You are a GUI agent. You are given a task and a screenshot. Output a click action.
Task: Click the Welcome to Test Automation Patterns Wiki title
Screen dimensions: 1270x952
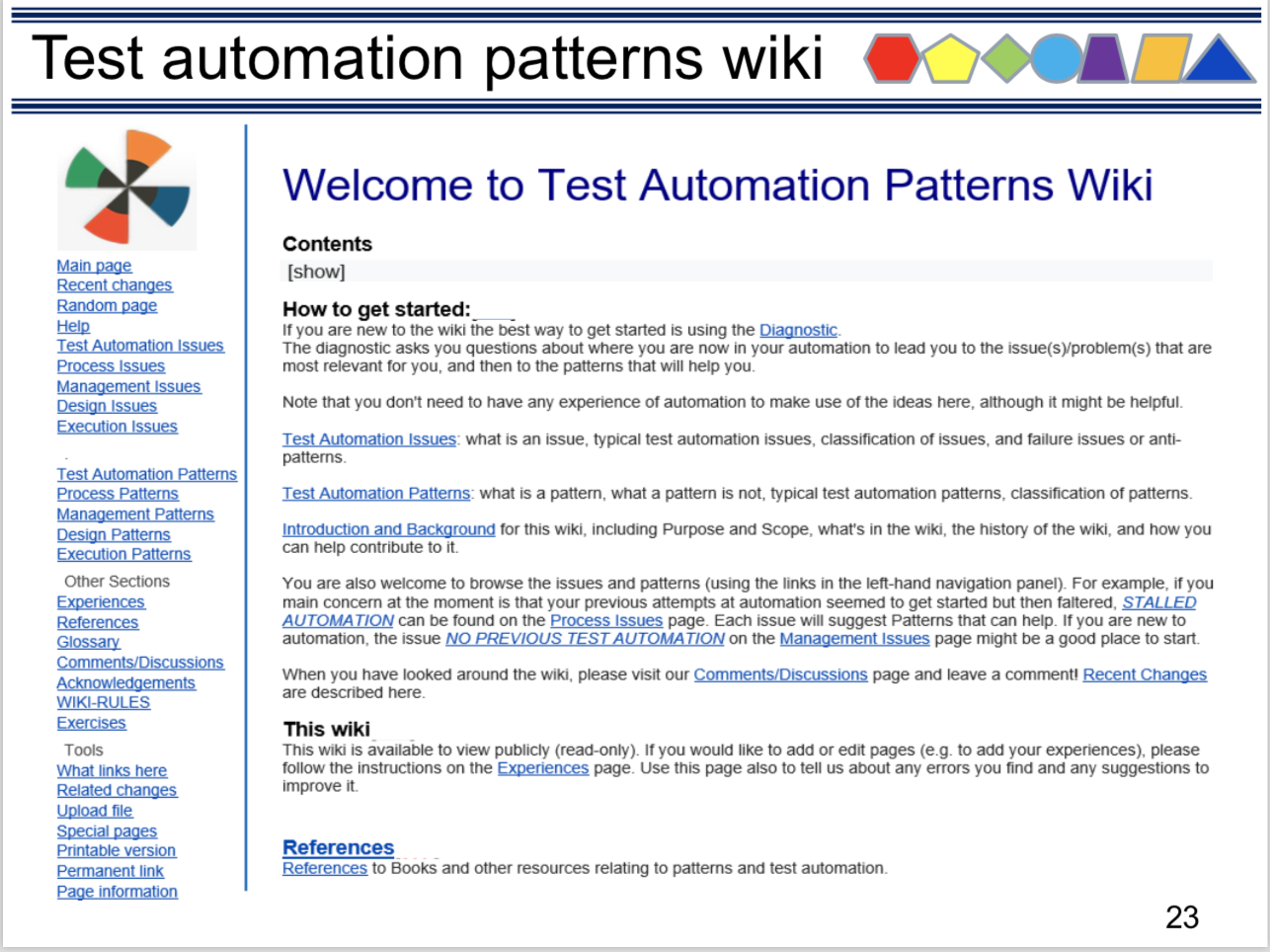click(717, 186)
